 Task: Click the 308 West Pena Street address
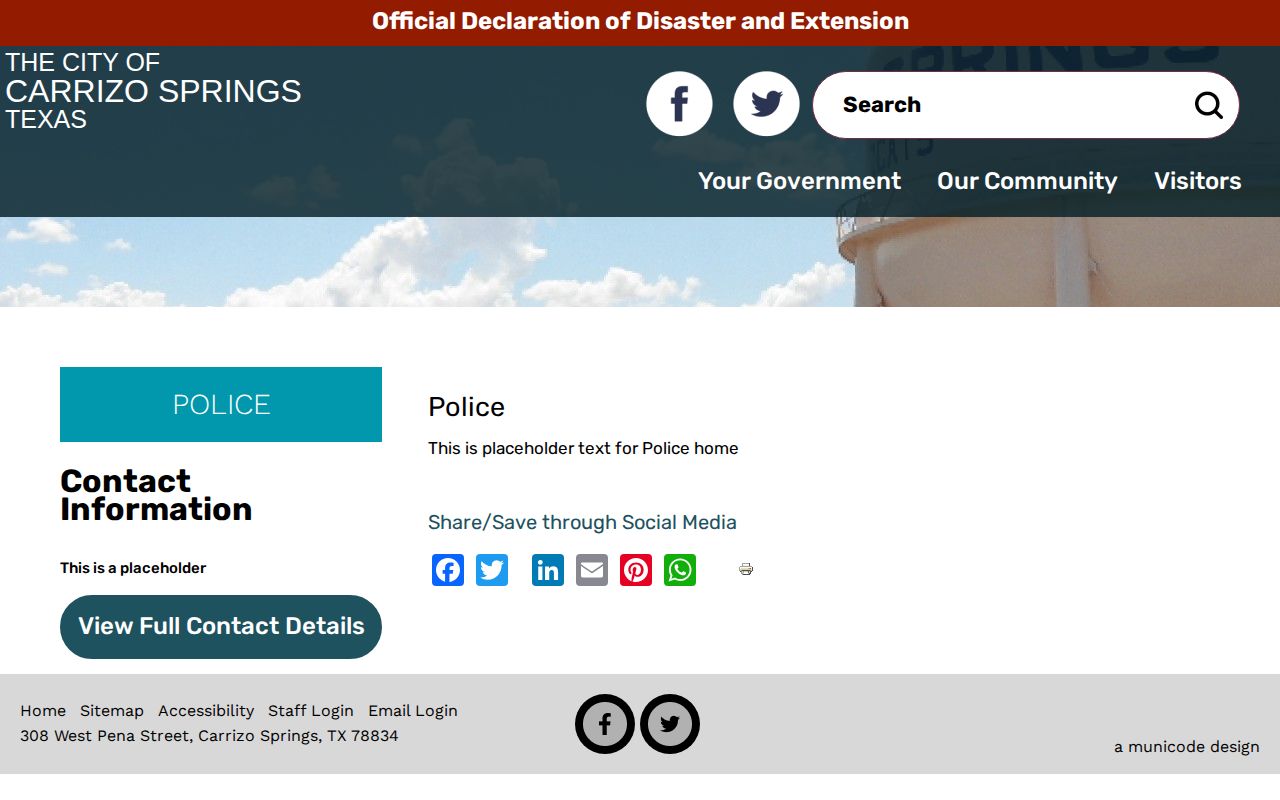[209, 736]
